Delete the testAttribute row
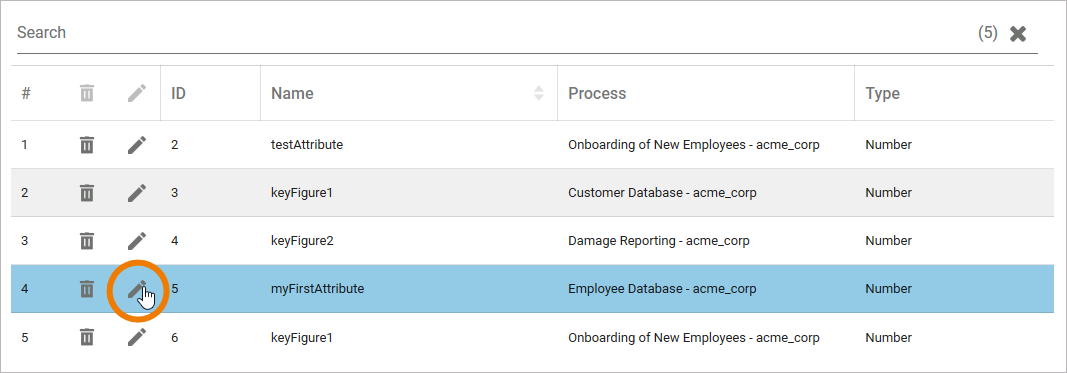This screenshot has height=373, width=1067. click(86, 145)
